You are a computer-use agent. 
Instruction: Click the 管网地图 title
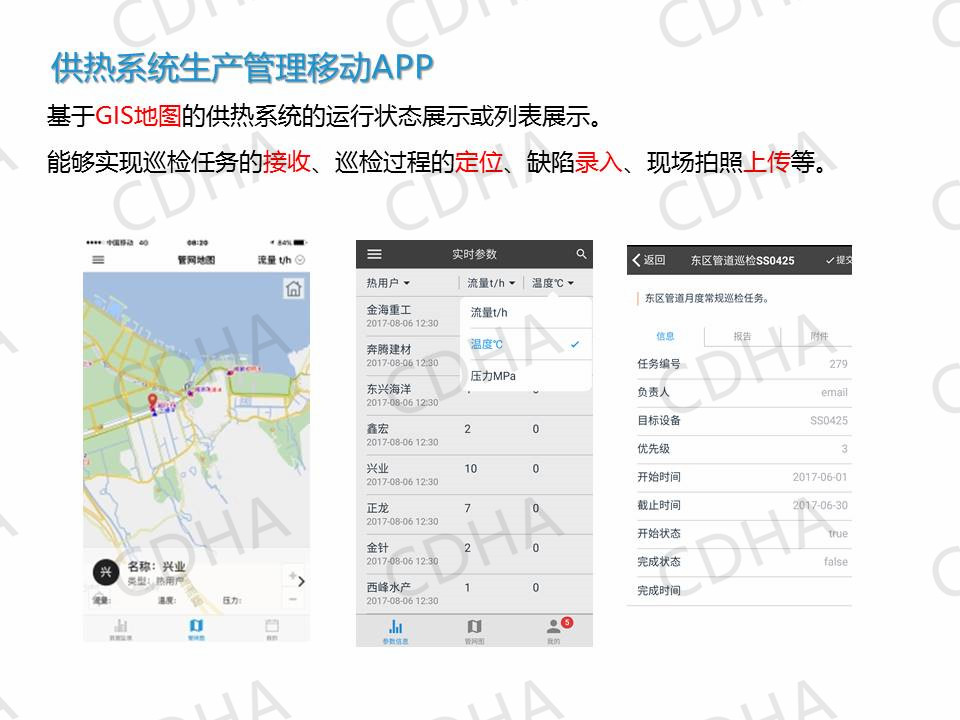[196, 260]
